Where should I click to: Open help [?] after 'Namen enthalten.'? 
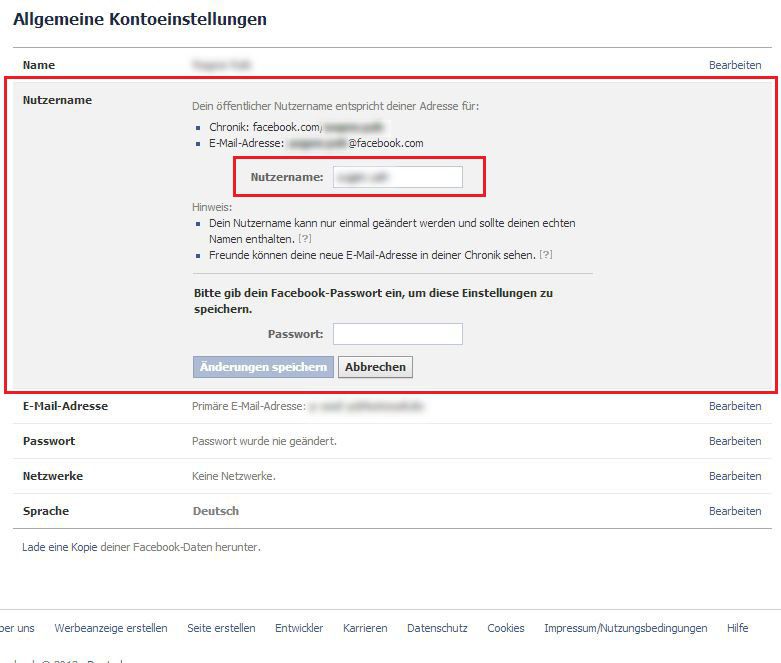[305, 239]
